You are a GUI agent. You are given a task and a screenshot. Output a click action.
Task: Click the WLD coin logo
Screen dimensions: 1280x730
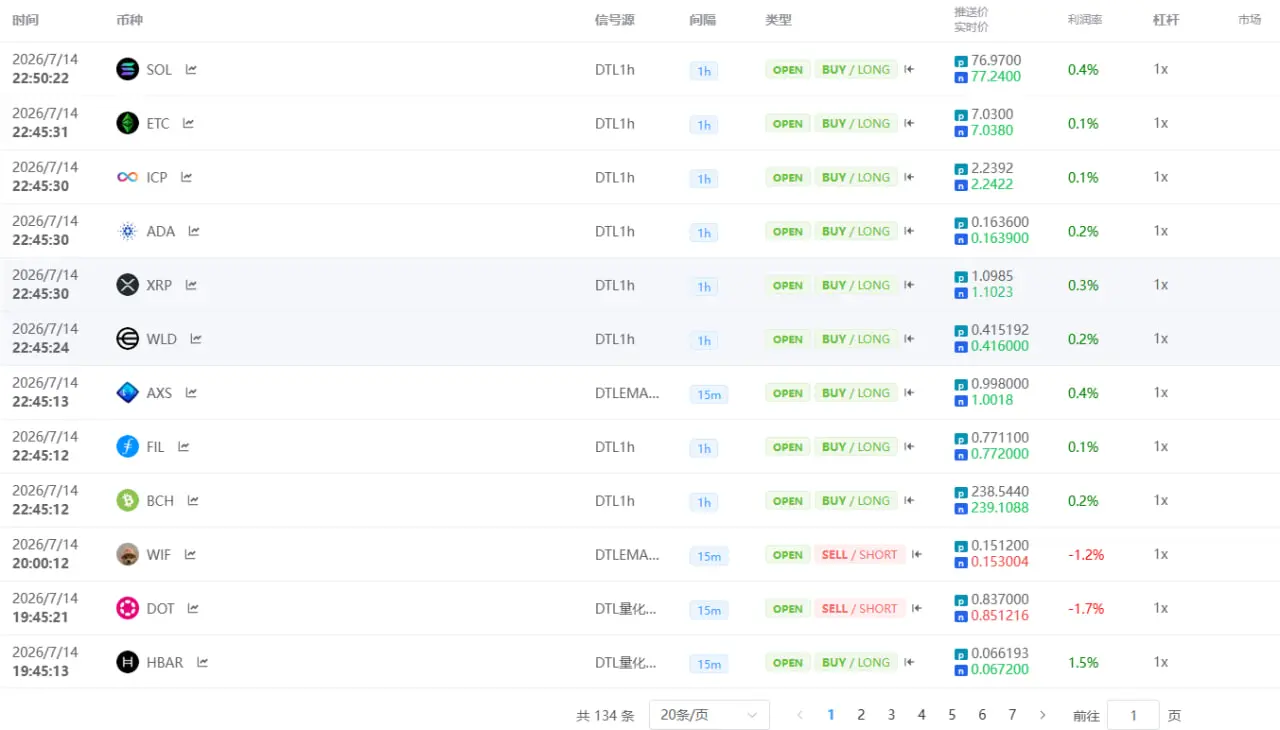(127, 339)
